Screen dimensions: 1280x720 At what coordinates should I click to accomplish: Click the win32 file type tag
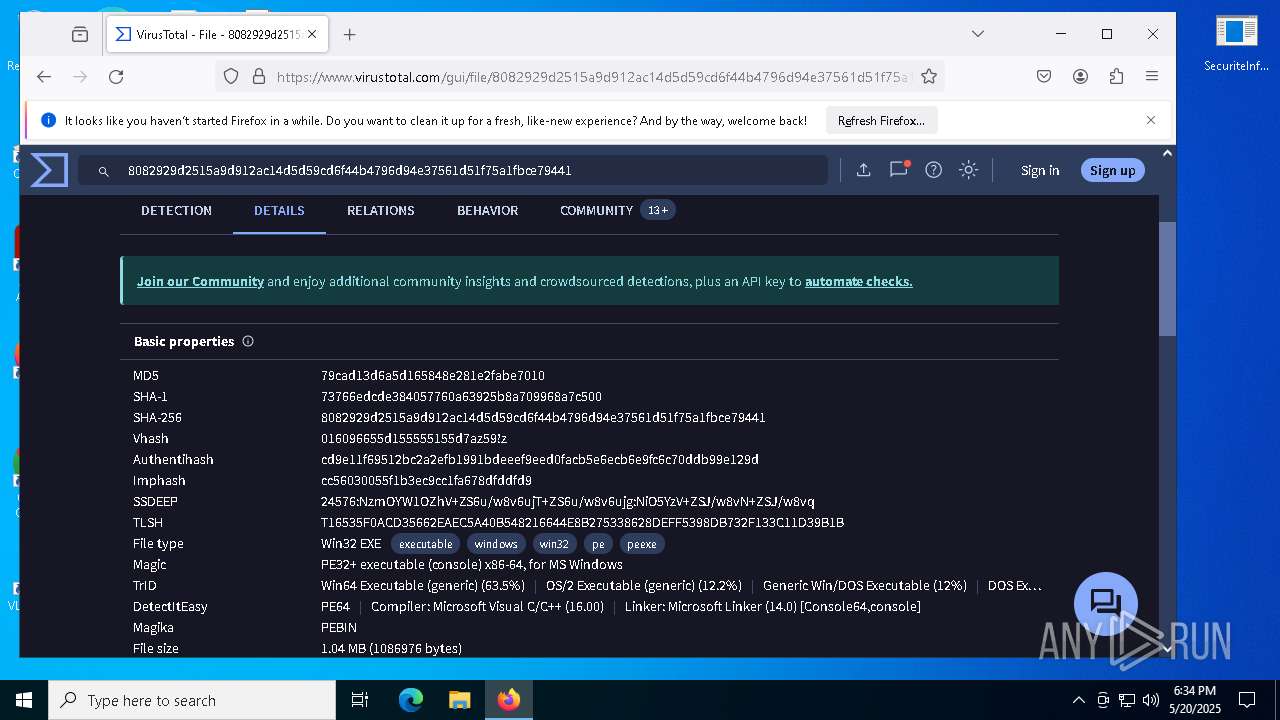pos(554,544)
